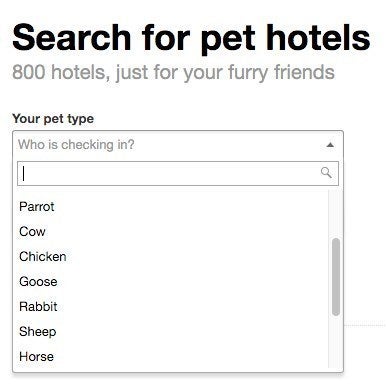
Task: Pick Chicken as pet type
Action: (x=170, y=256)
